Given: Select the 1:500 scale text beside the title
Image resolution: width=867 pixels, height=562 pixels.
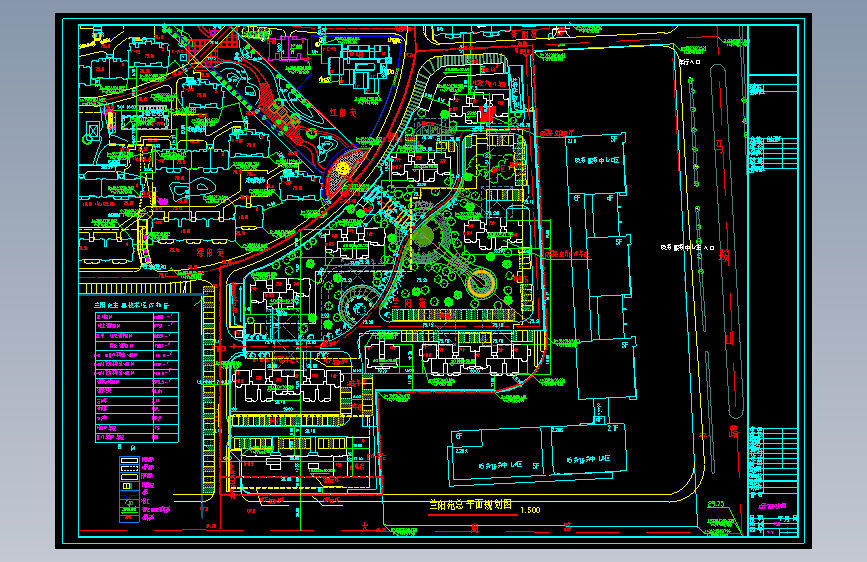Looking at the screenshot, I should click(530, 510).
